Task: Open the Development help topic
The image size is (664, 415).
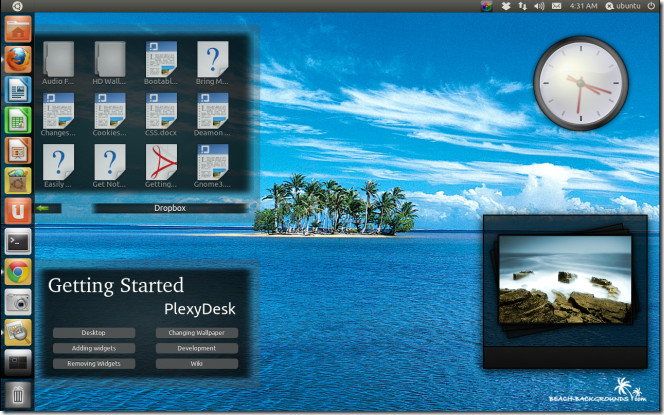Action: [196, 348]
